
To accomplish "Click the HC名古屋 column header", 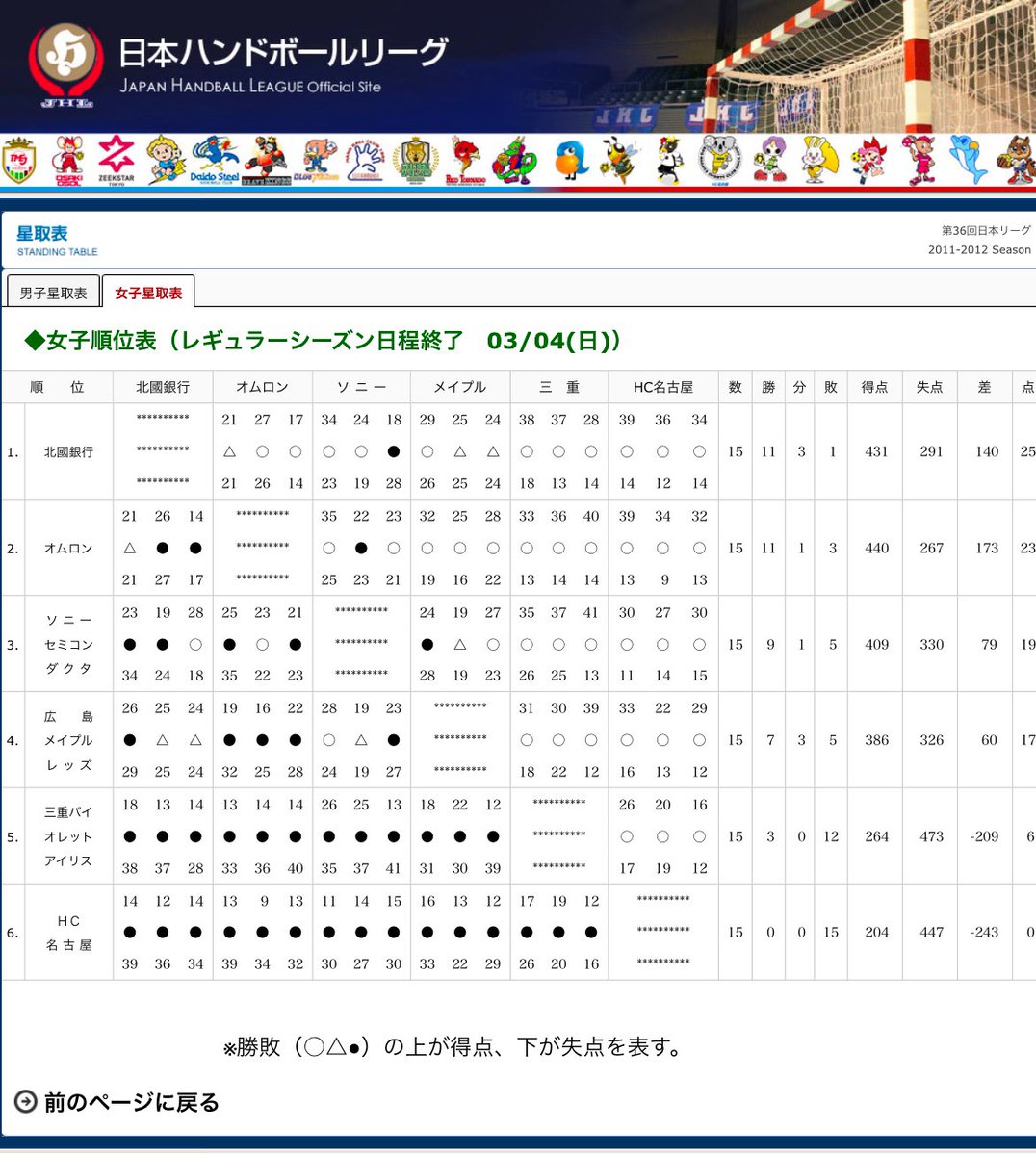I will tap(663, 387).
